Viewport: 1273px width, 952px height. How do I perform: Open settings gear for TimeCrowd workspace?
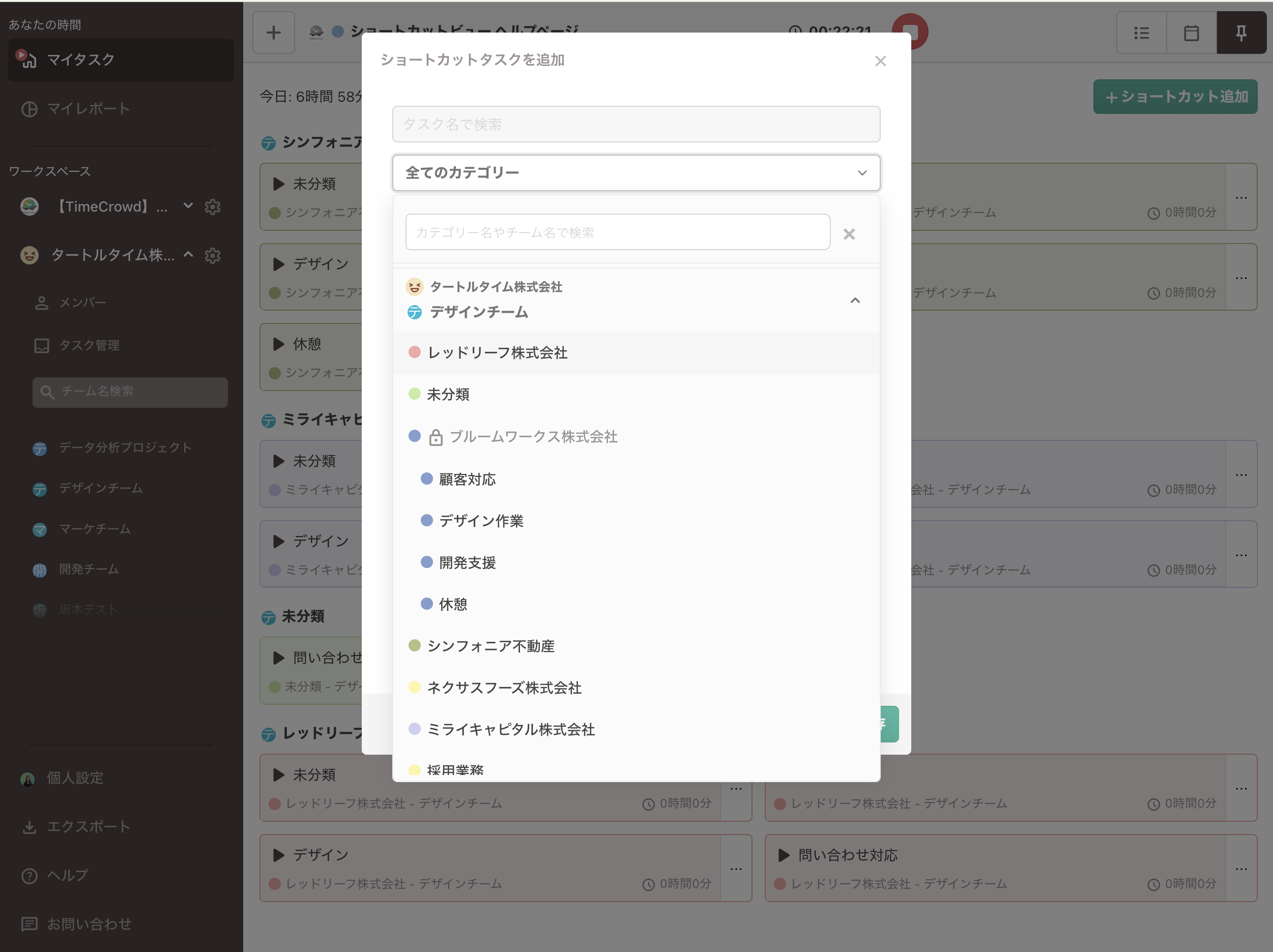coord(213,206)
